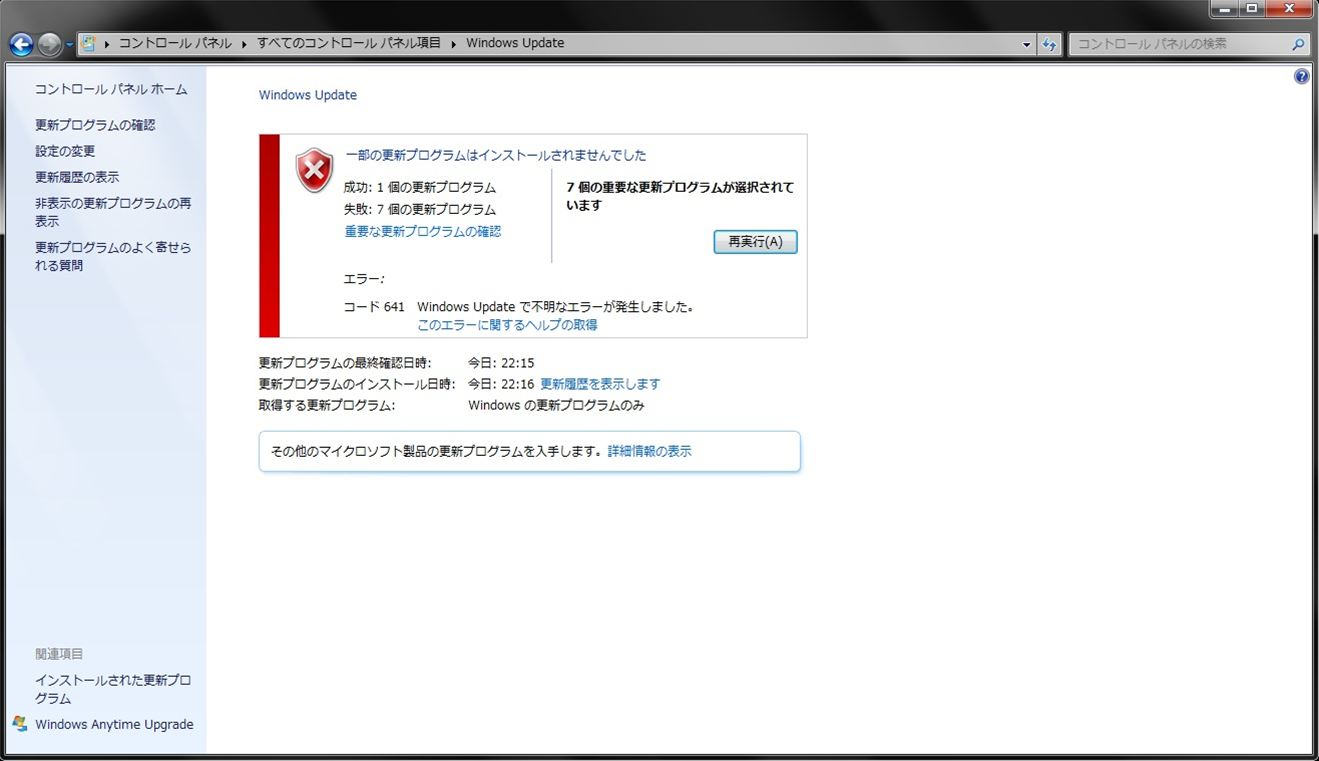Open このエラーに関するヘルプの取得 link
The image size is (1319, 761).
pyautogui.click(x=507, y=325)
